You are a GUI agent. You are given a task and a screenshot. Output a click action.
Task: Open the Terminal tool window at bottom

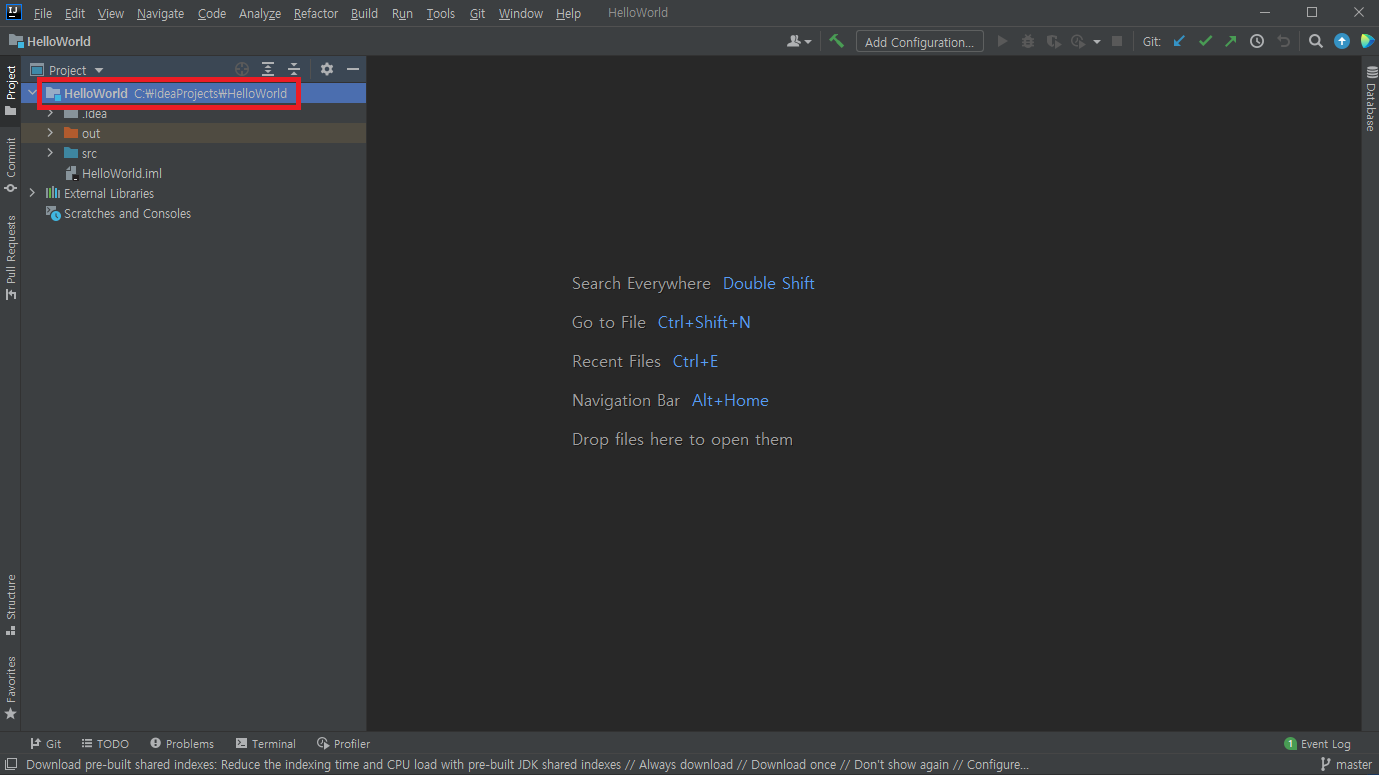(266, 743)
